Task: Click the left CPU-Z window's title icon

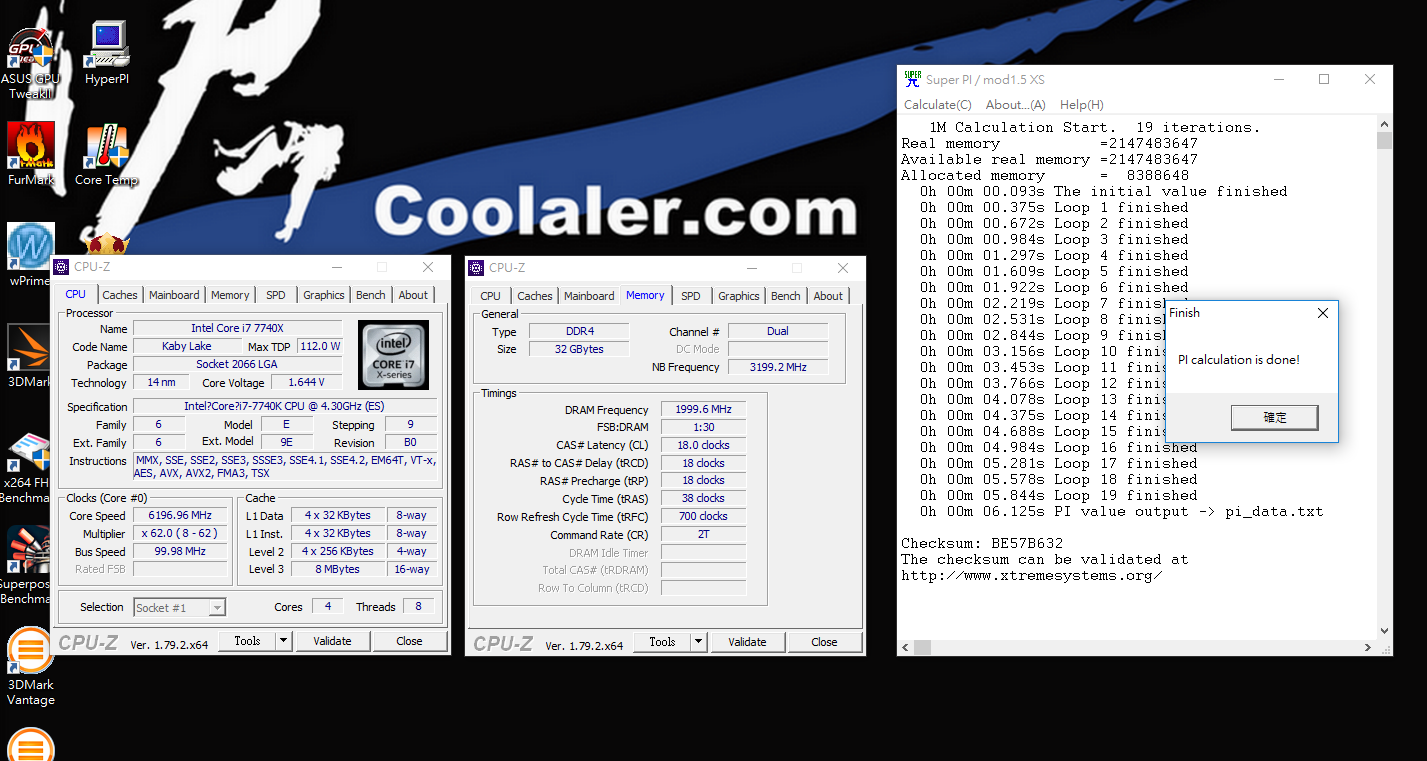Action: (62, 267)
